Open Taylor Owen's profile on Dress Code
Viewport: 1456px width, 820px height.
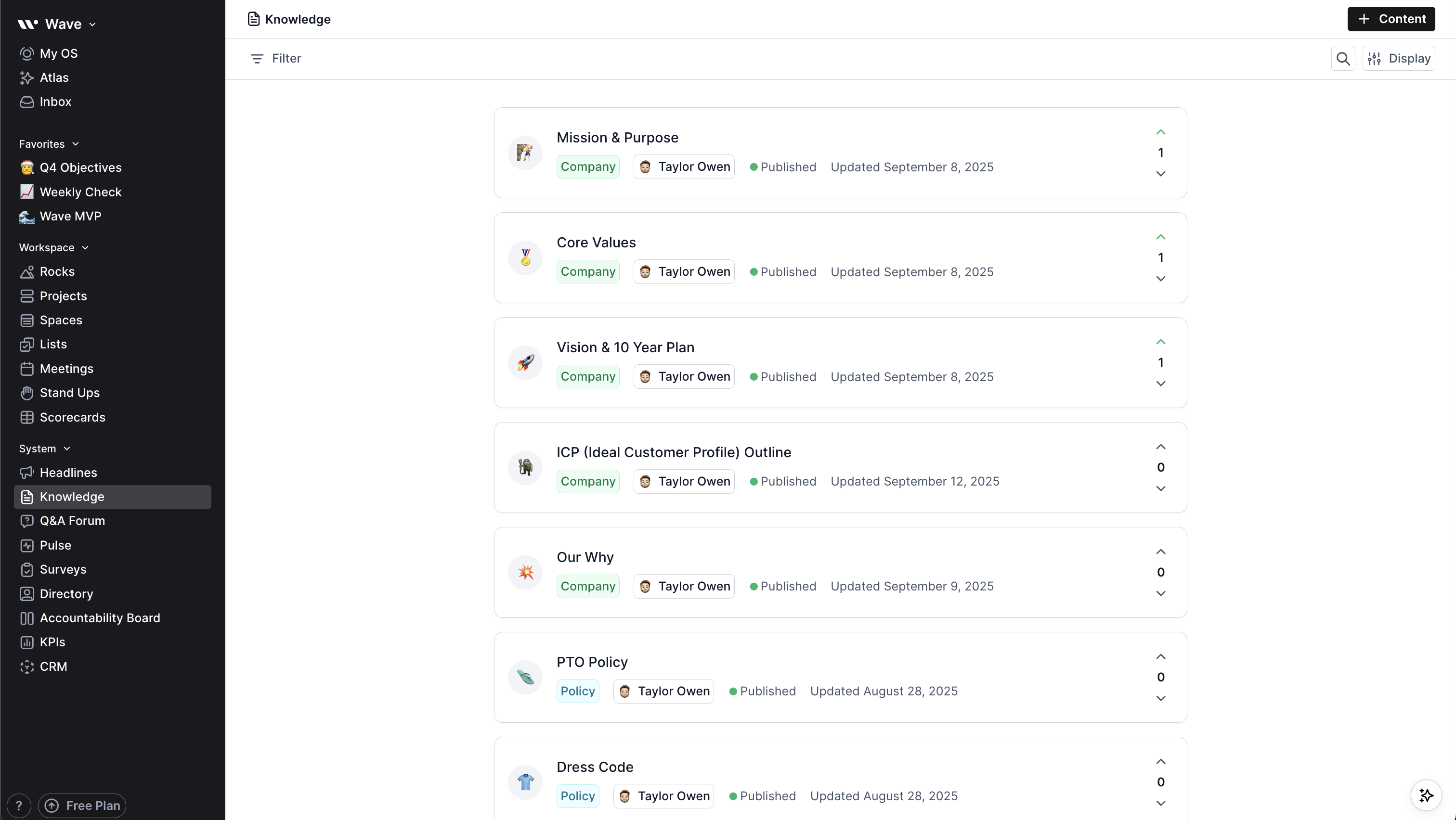tap(664, 796)
